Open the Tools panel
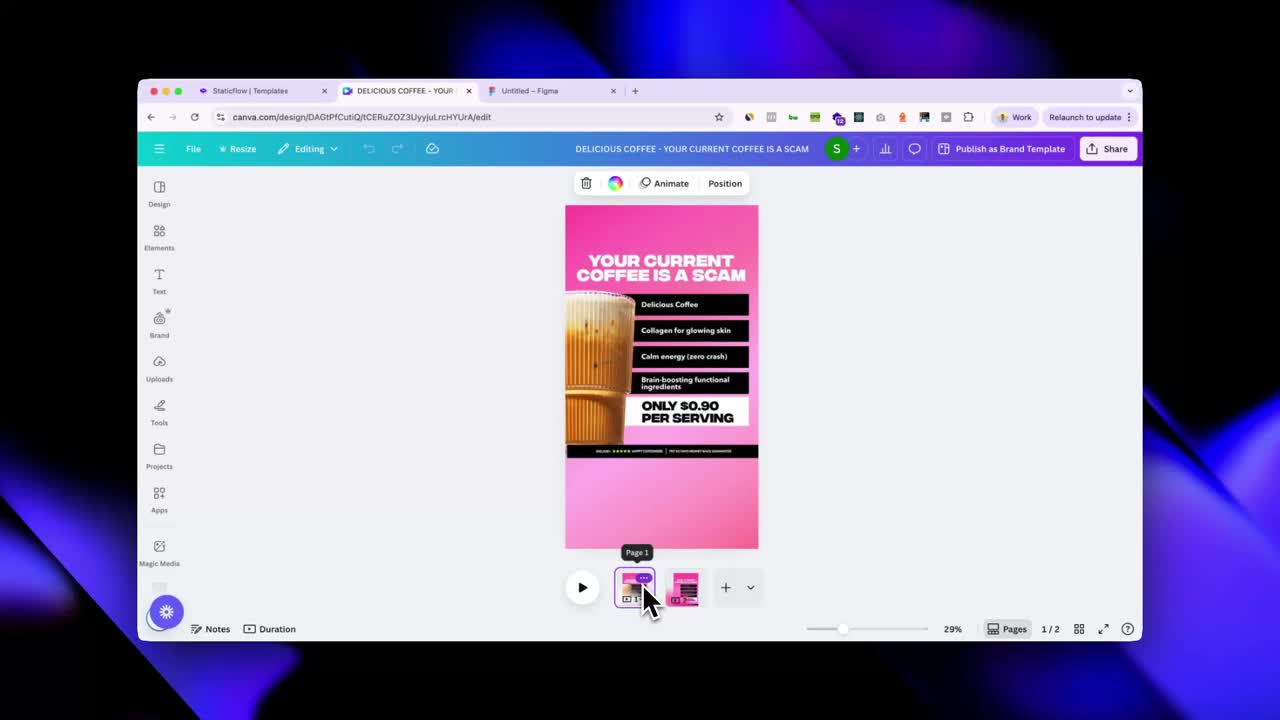 pyautogui.click(x=159, y=413)
